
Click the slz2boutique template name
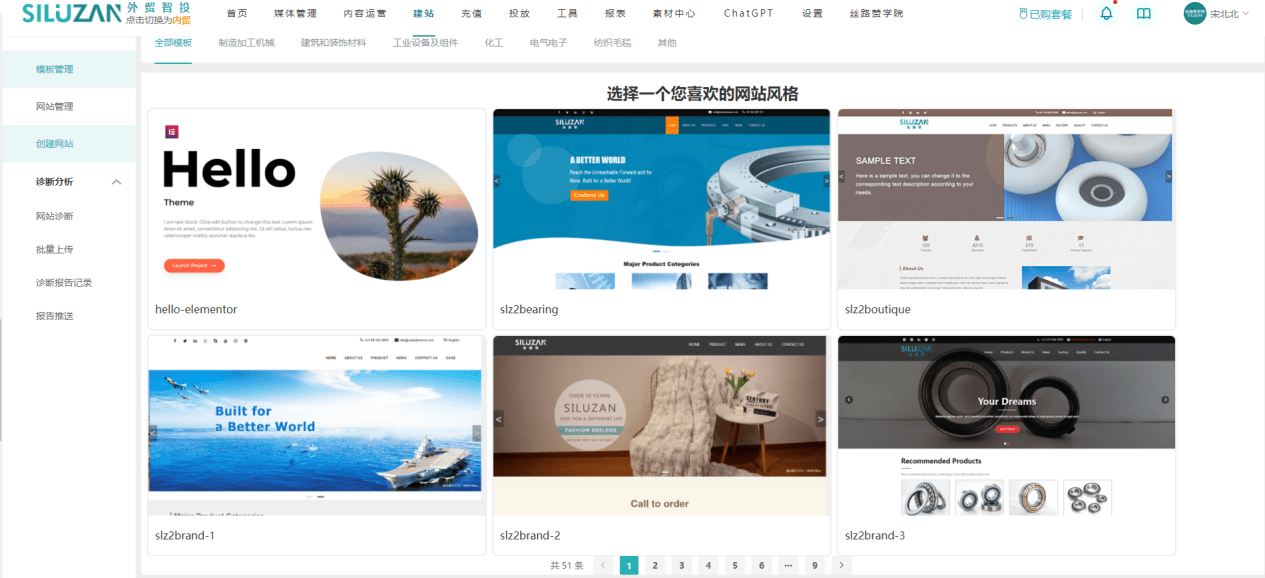pos(878,310)
